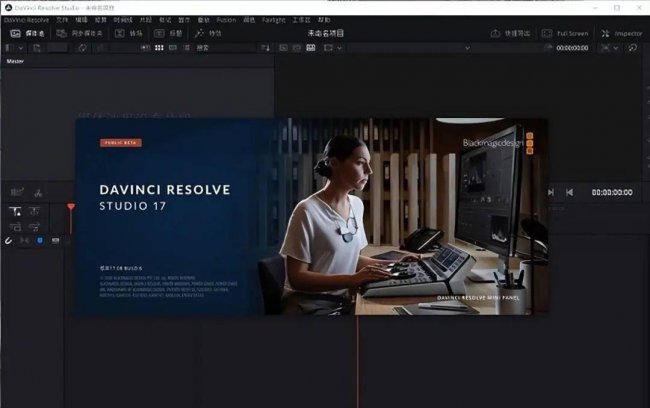
Task: Click the transport timecode 00:00:00:00
Action: tap(612, 192)
